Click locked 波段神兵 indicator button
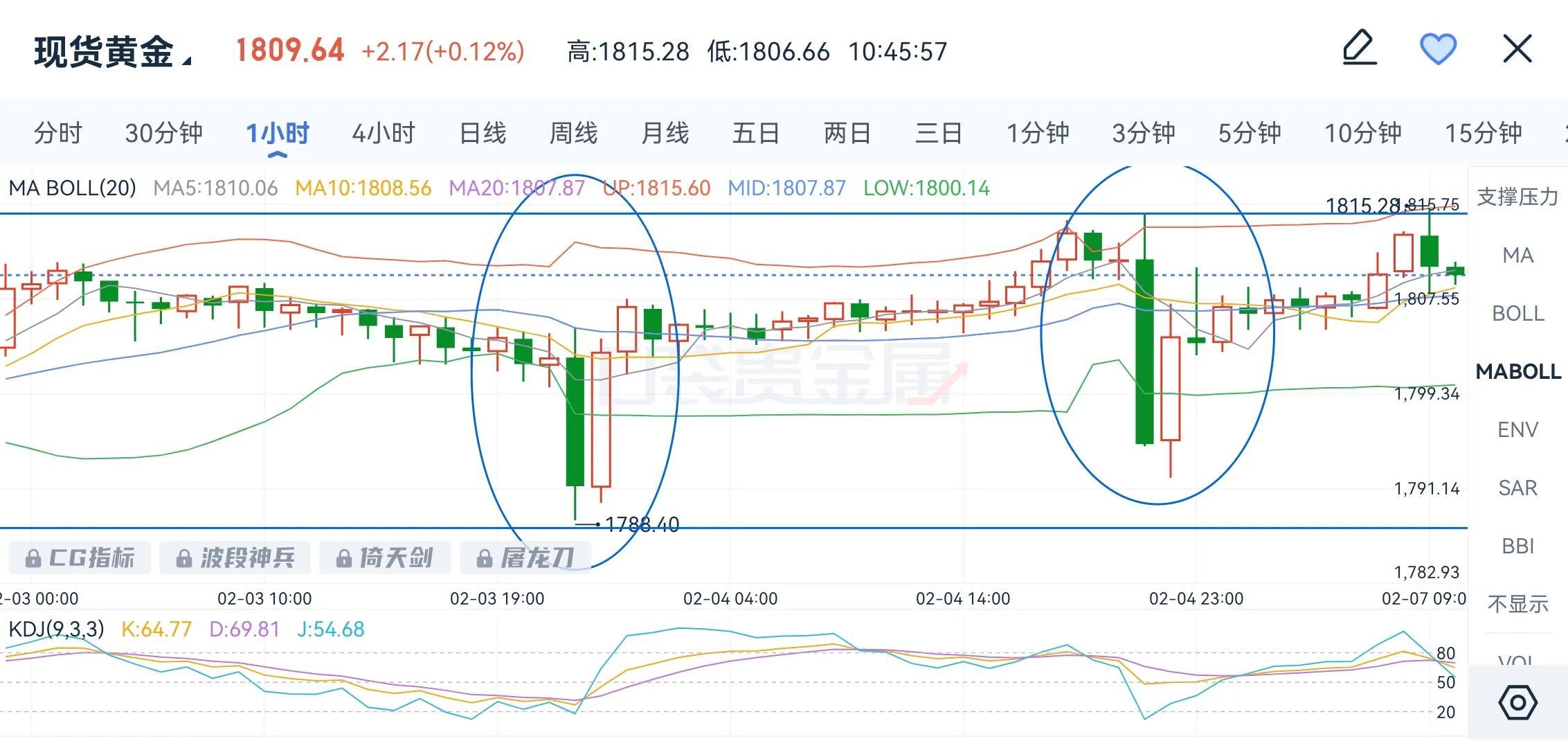 235,558
